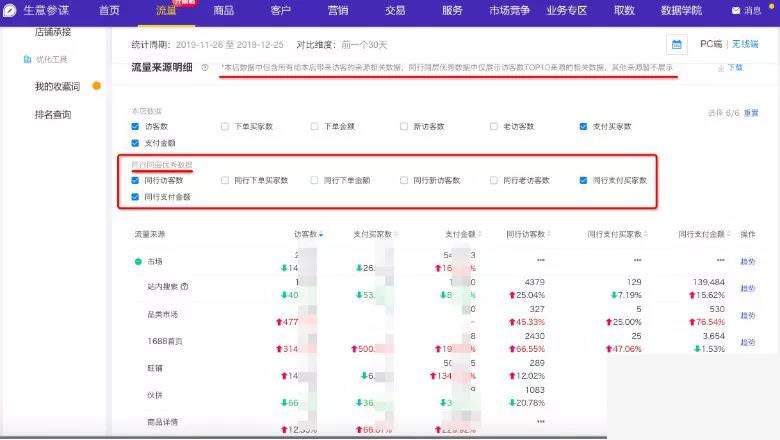Enable the 下单买家数 checkbox
Viewport: 780px width, 440px height.
click(x=225, y=127)
